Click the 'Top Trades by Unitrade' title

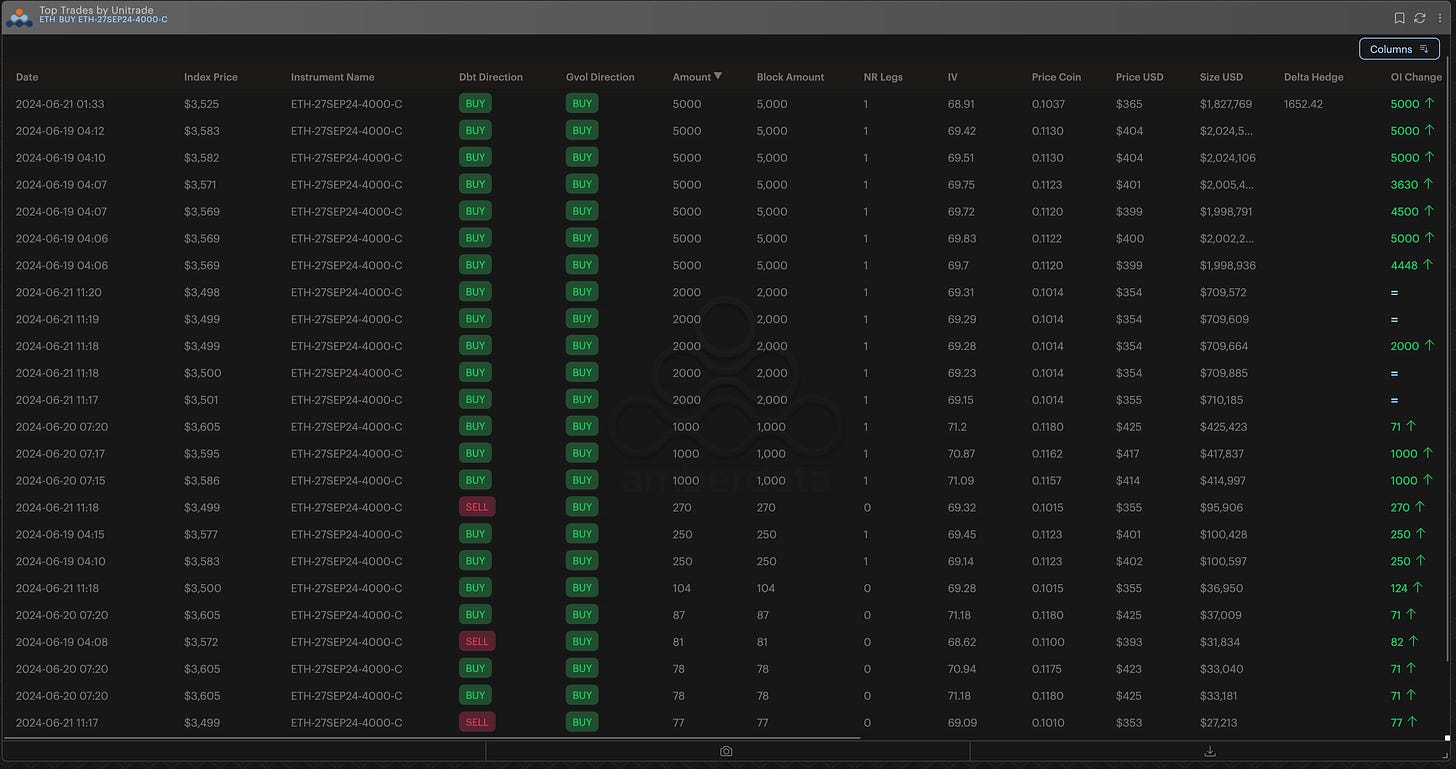(96, 10)
